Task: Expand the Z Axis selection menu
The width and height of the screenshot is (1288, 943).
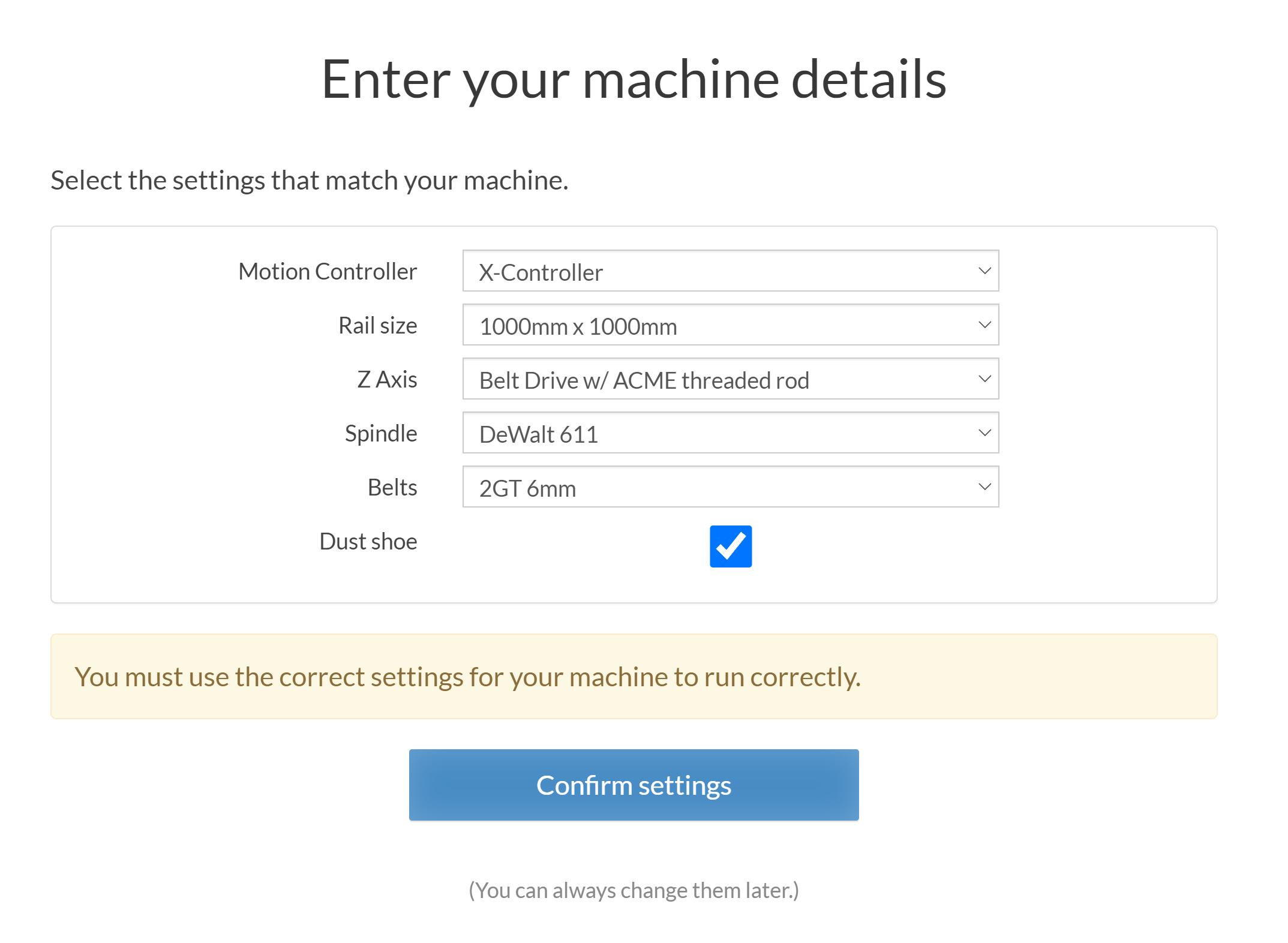Action: coord(730,379)
